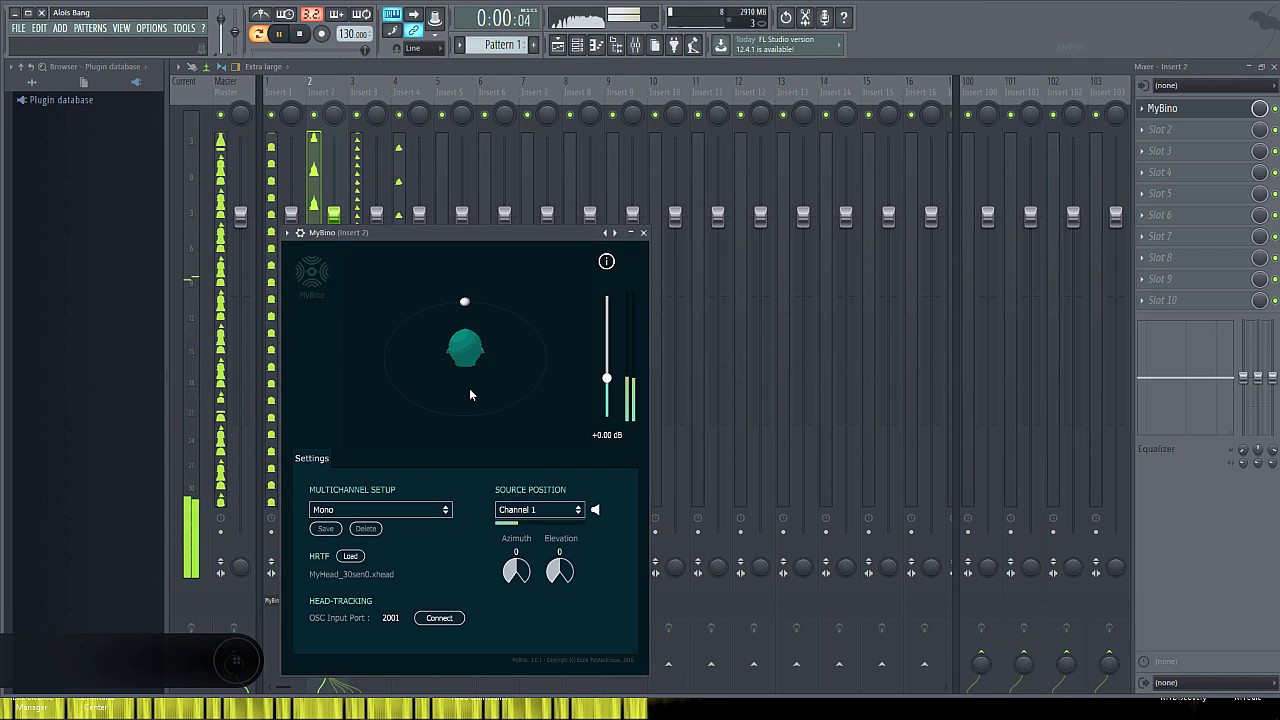This screenshot has width=1280, height=720.
Task: Click the browser view icon in toolbar
Action: point(616,45)
